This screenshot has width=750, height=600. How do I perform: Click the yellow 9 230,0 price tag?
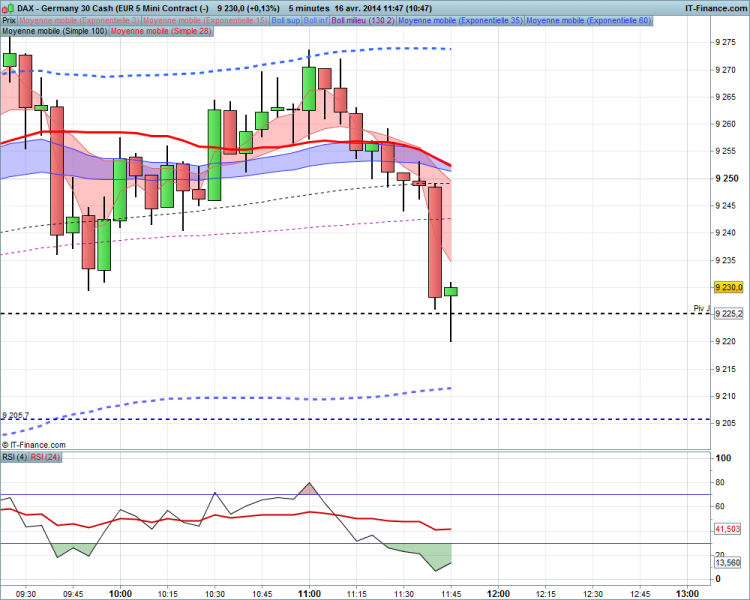click(x=728, y=287)
